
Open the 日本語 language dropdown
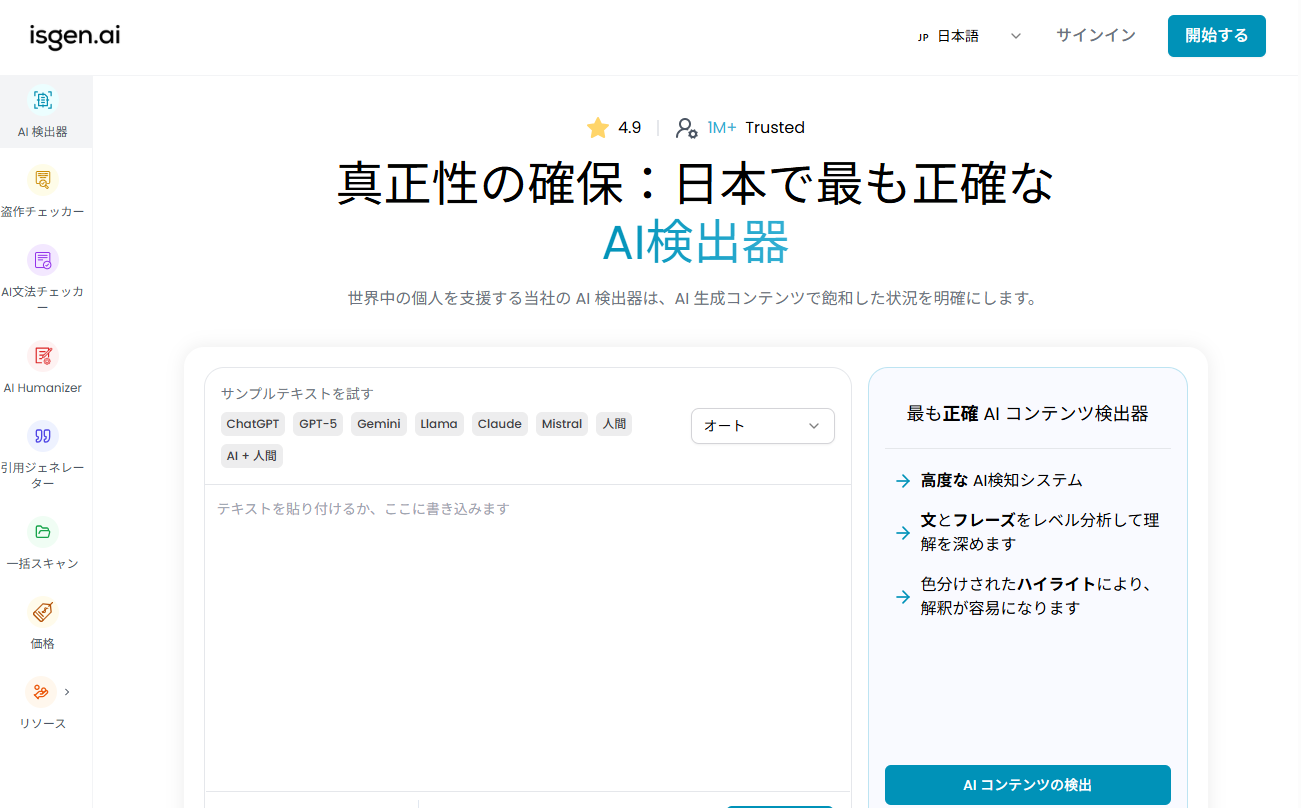[x=968, y=36]
